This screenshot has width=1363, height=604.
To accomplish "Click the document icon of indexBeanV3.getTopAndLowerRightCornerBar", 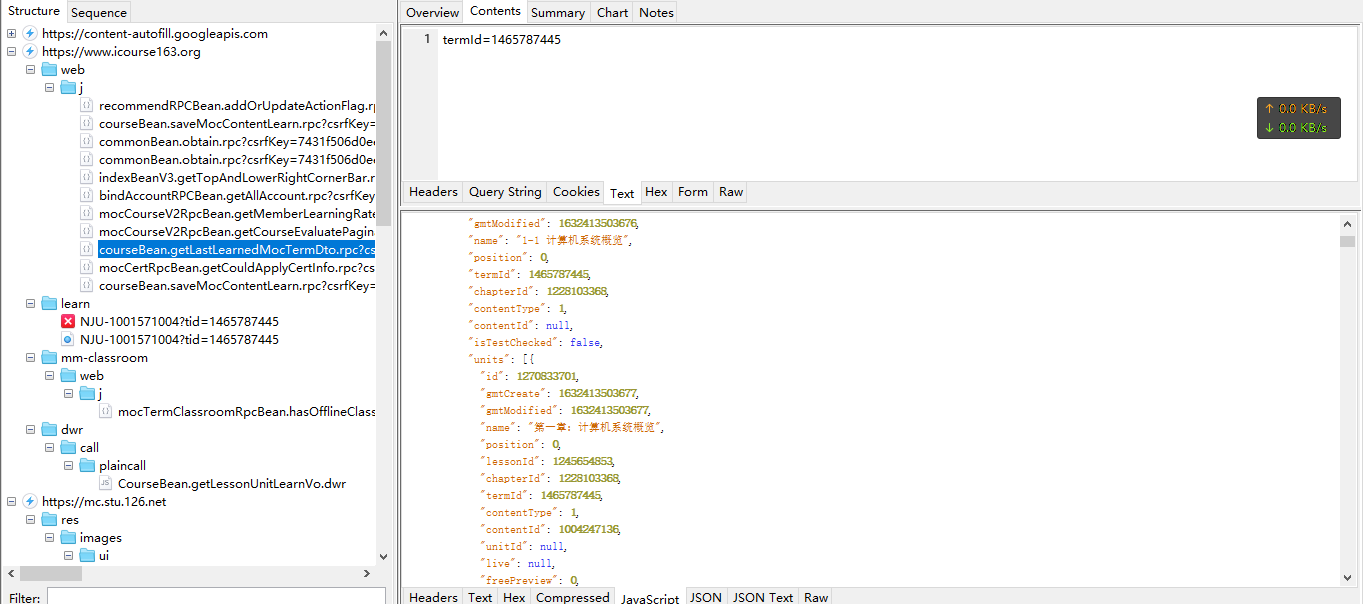I will (87, 178).
